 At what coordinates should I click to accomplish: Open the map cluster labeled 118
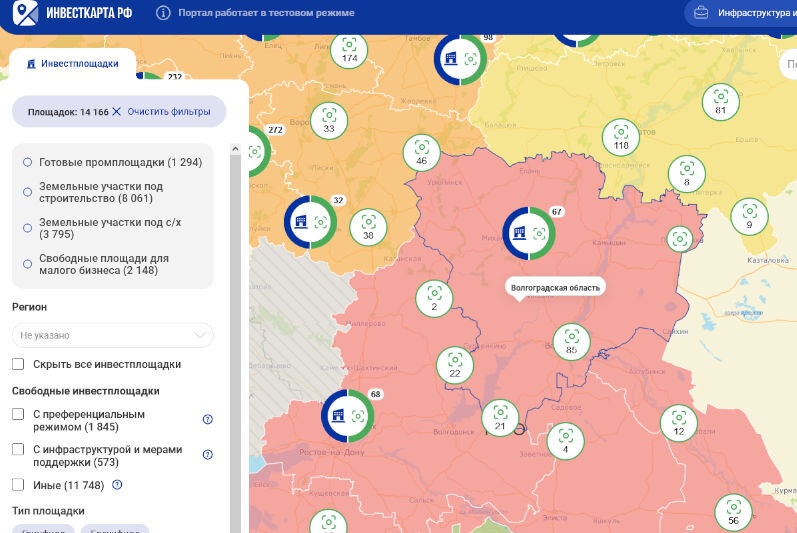coord(621,137)
